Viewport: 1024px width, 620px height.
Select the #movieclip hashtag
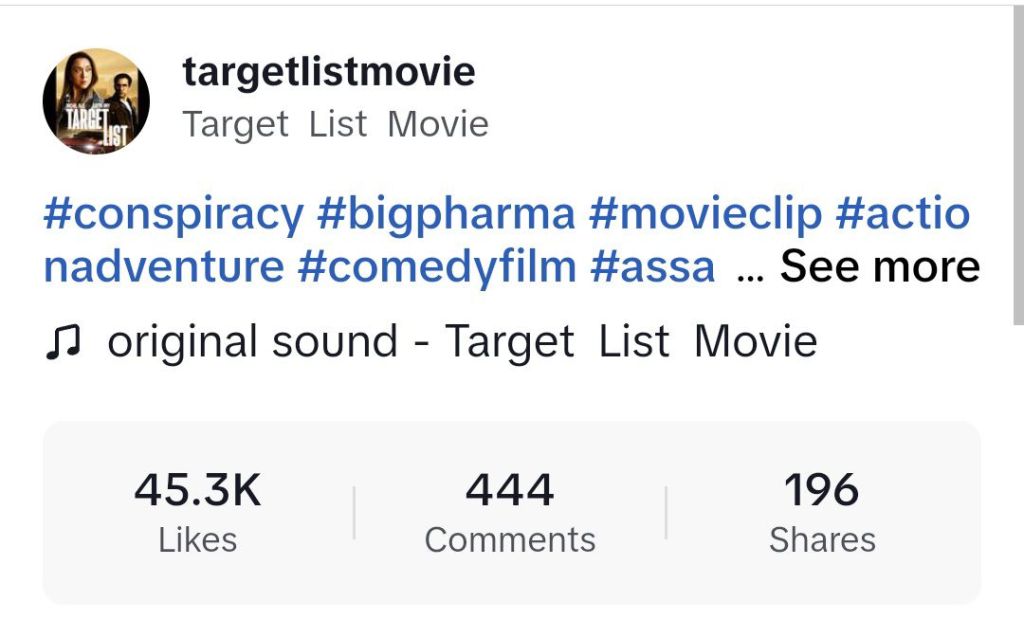point(705,214)
